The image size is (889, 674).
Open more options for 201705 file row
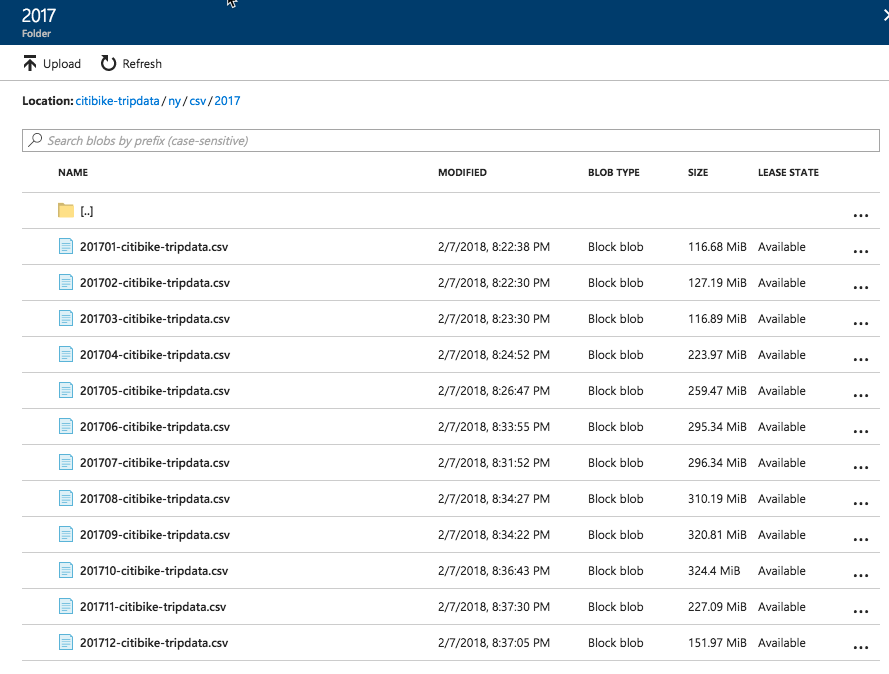861,395
